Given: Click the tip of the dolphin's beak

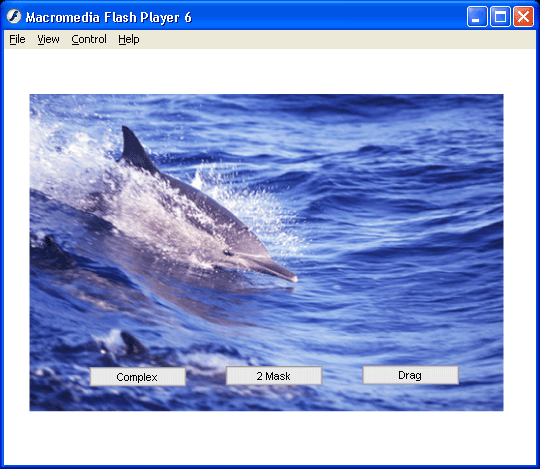Looking at the screenshot, I should (x=293, y=278).
